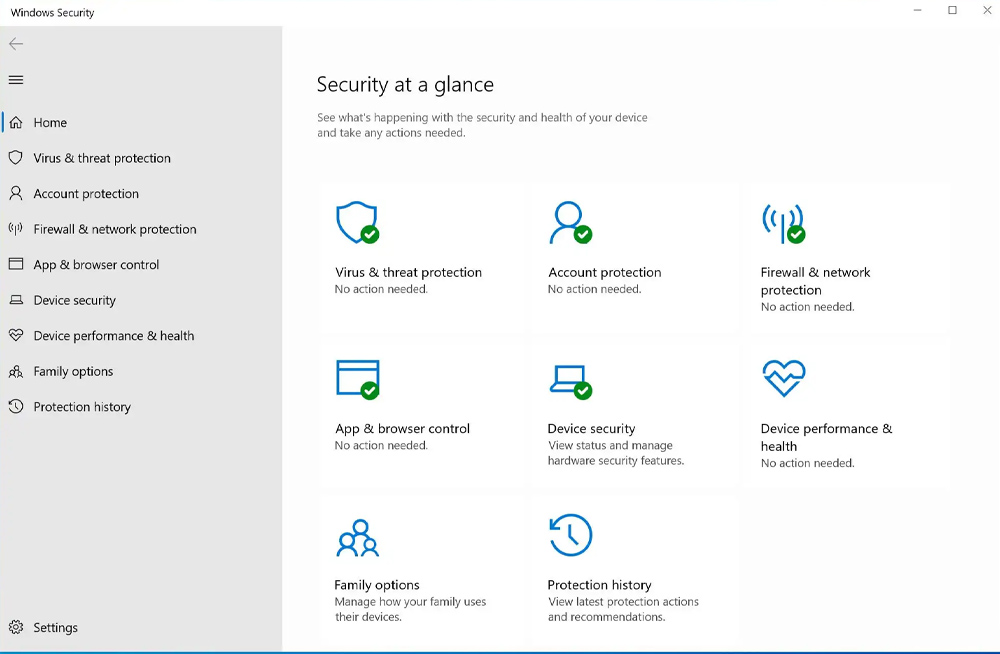The width and height of the screenshot is (1000, 654).
Task: Click the laptop icon for Device security in sidebar
Action: pyautogui.click(x=16, y=300)
